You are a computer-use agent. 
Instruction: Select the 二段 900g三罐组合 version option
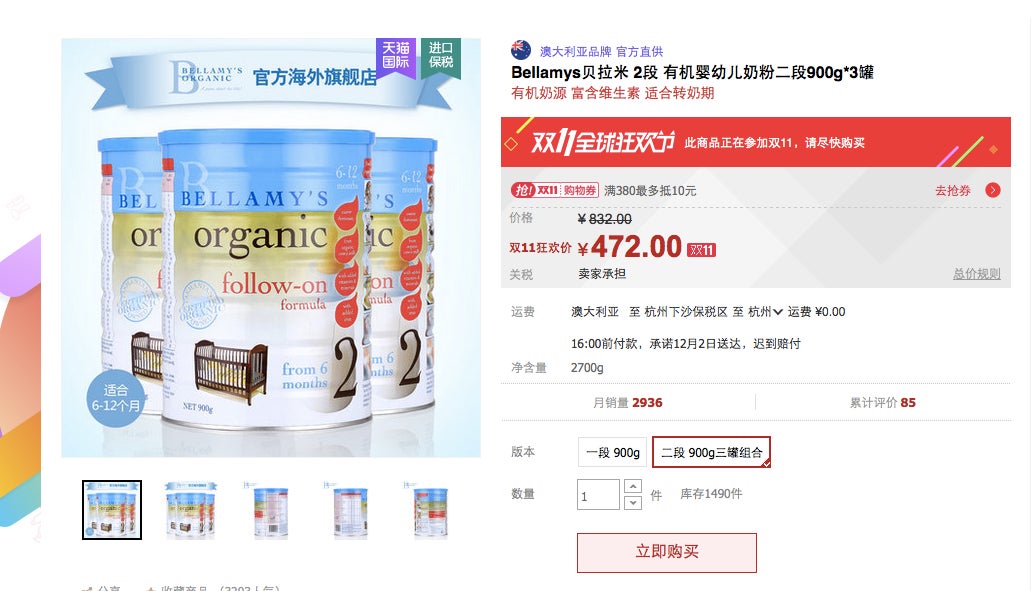point(711,453)
